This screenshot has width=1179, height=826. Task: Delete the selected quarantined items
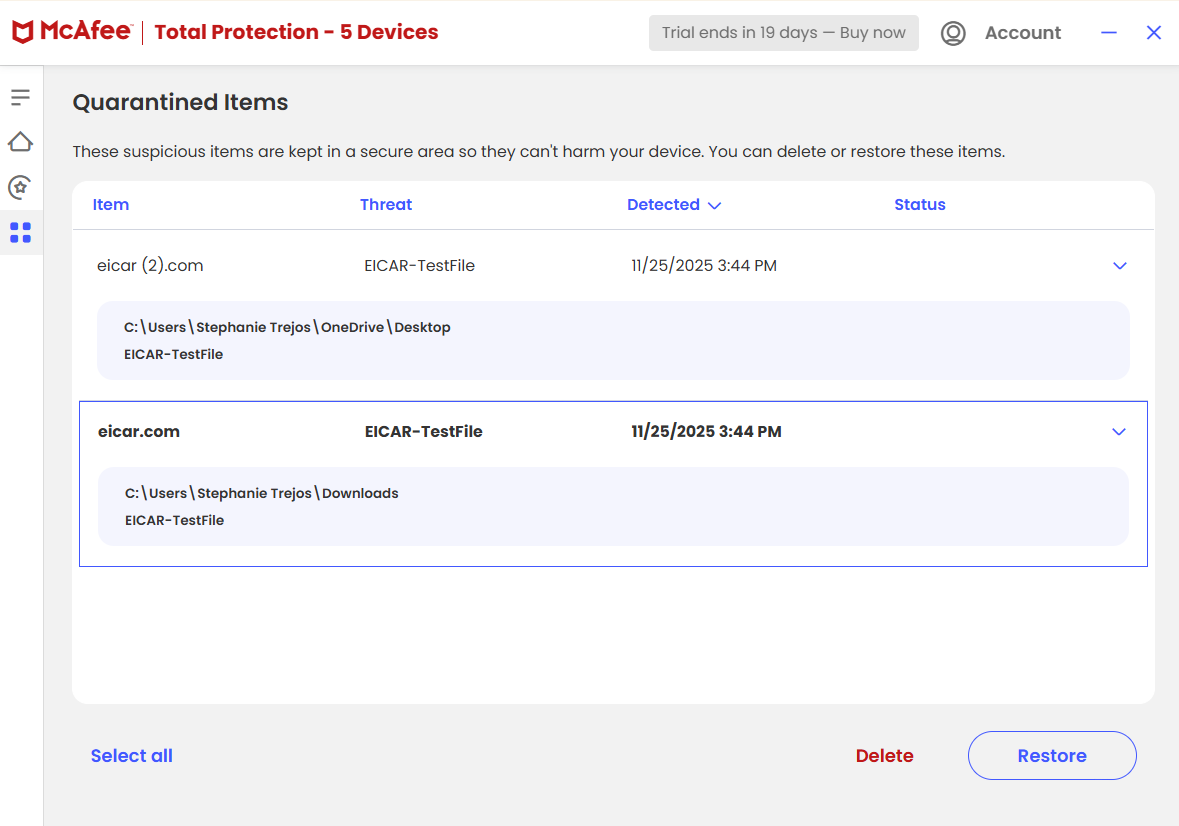click(884, 755)
